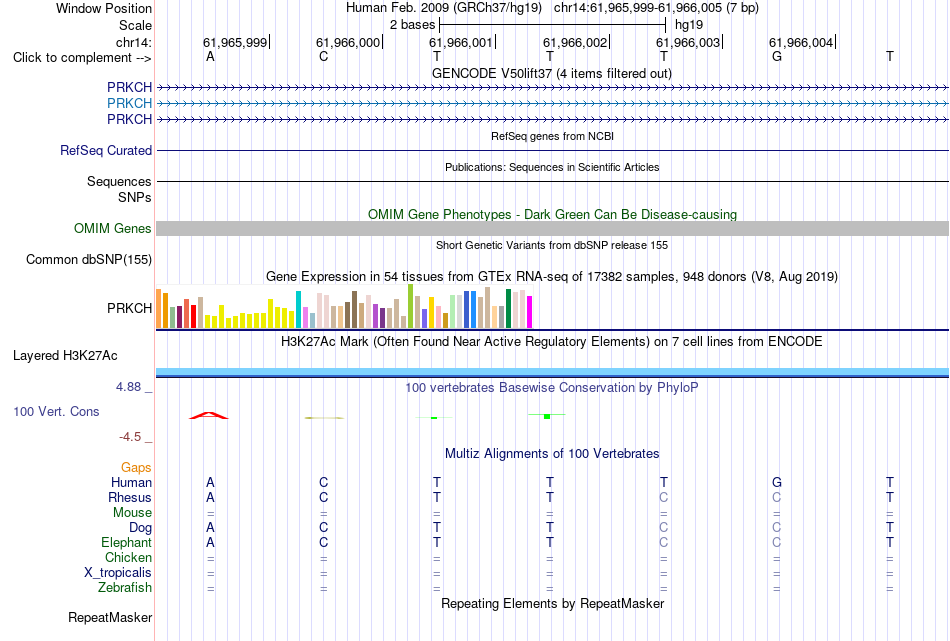
Task: Click the Chicken species label
Action: pyautogui.click(x=128, y=558)
